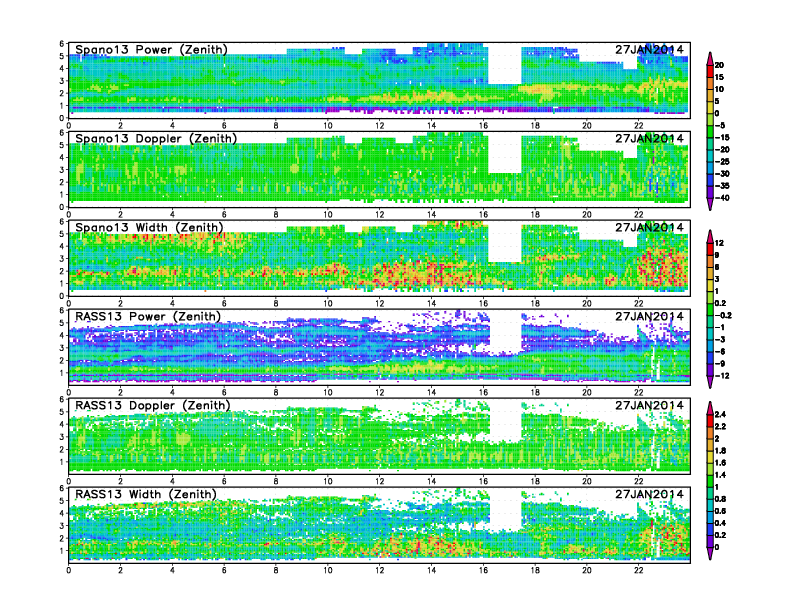Click the "Spano13 Width (Zenith)" panel title
Image resolution: width=792 pixels, height=612 pixels.
(x=149, y=228)
